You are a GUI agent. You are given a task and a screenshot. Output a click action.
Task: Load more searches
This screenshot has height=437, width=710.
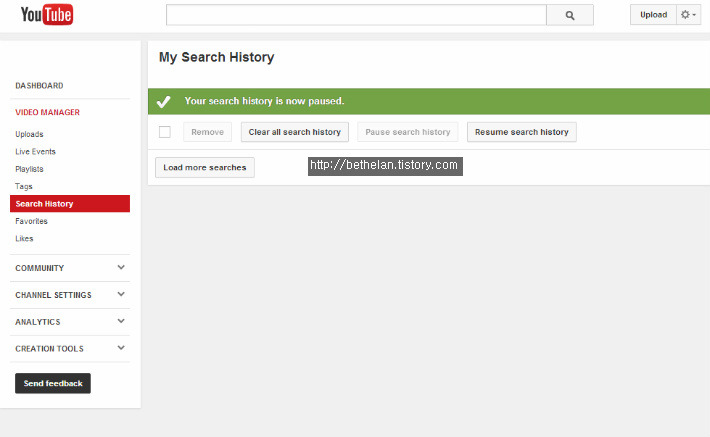205,168
